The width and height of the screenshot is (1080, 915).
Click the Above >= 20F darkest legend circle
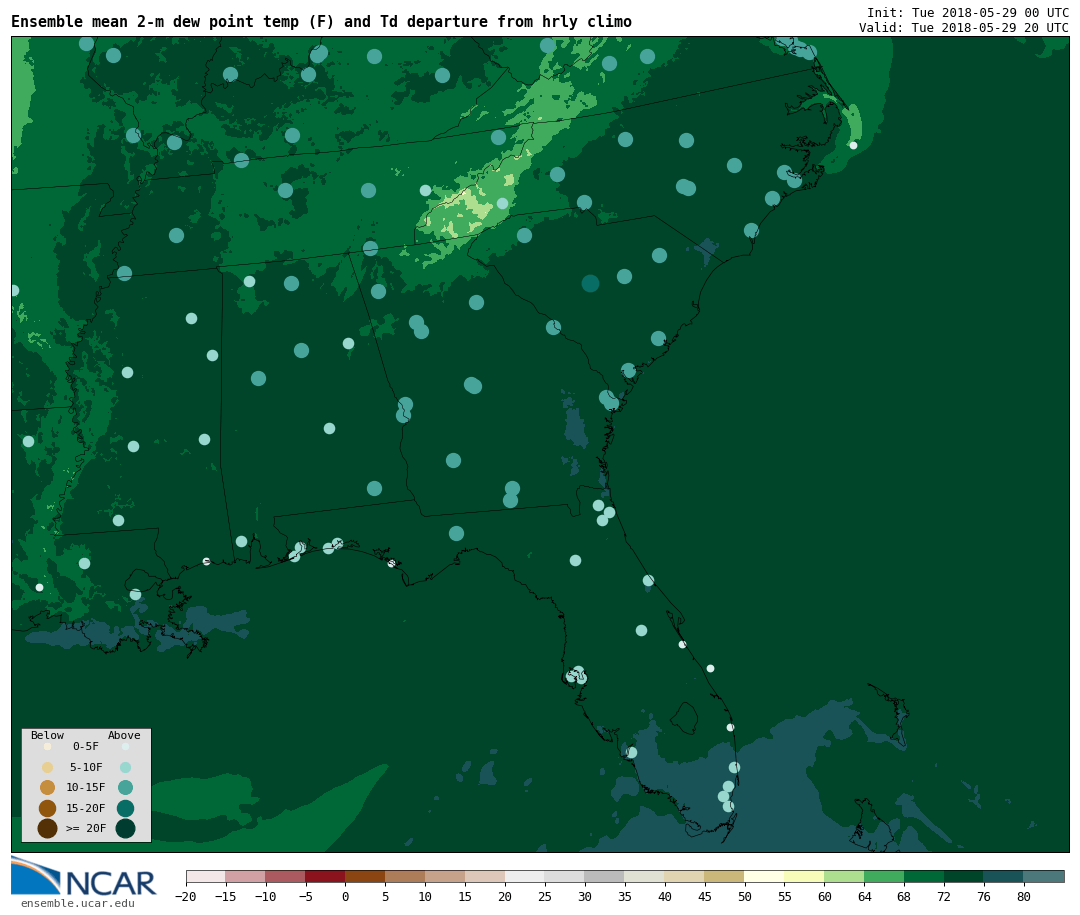pyautogui.click(x=125, y=828)
